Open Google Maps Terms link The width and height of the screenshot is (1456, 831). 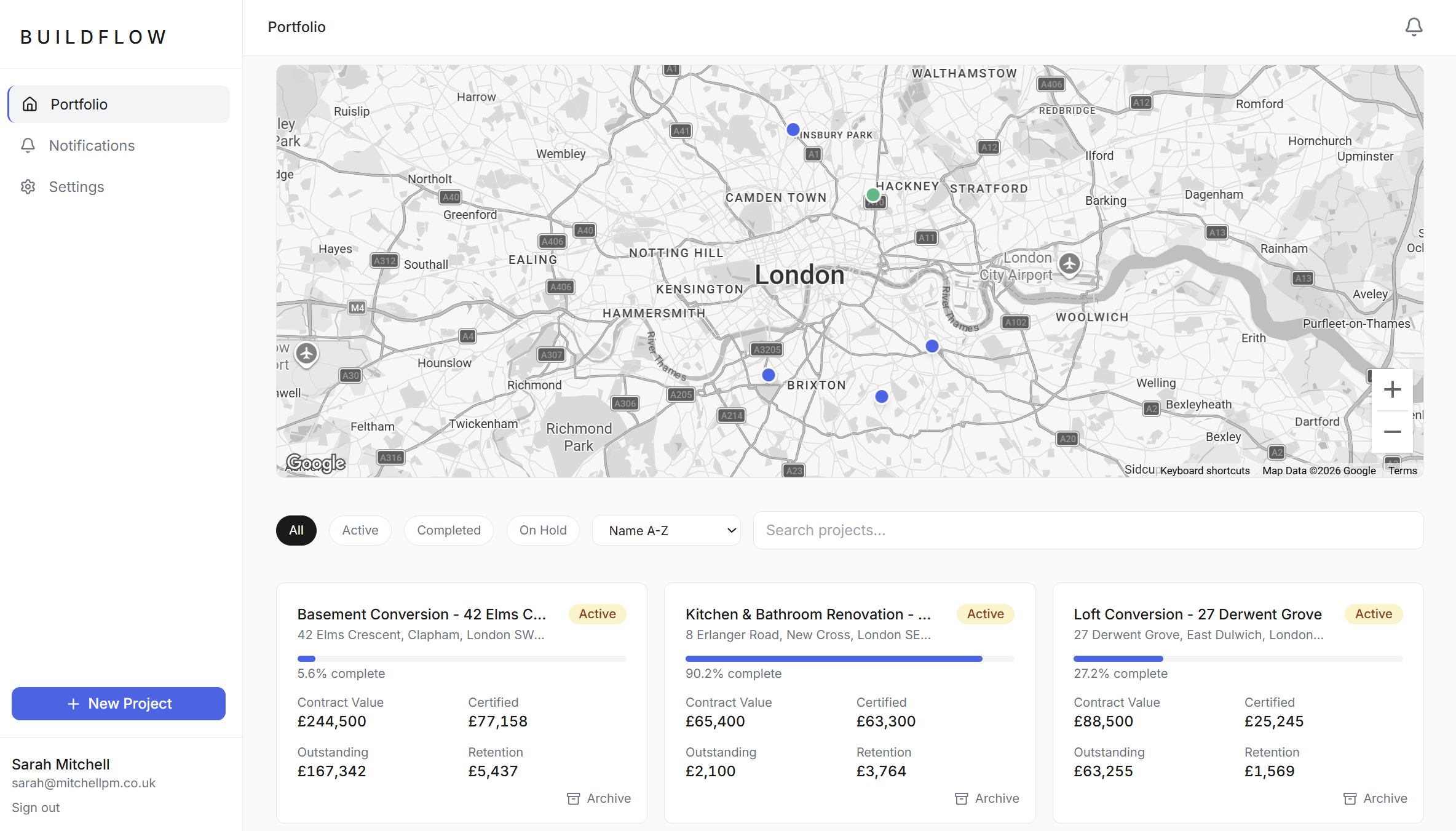(x=1403, y=471)
